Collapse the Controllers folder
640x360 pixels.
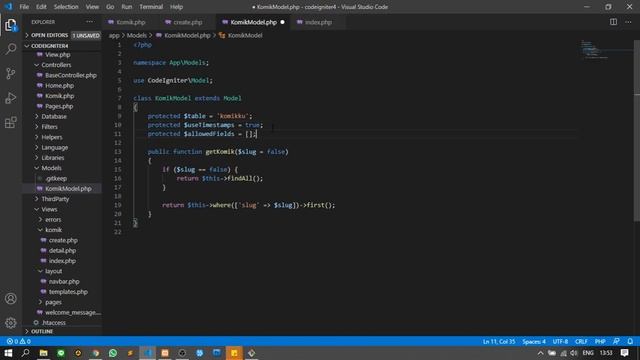(x=56, y=65)
